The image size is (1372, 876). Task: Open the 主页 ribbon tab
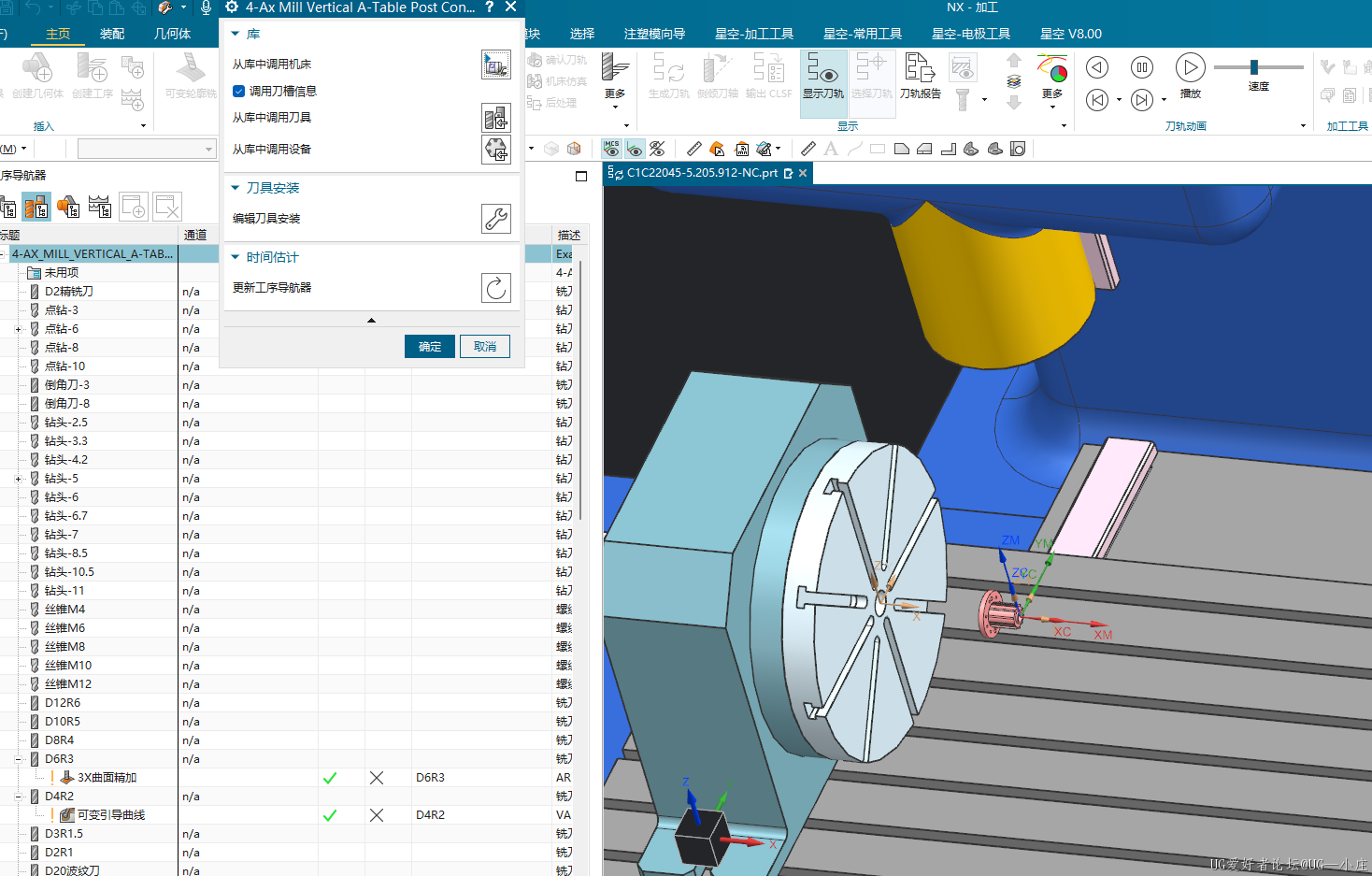(x=58, y=34)
